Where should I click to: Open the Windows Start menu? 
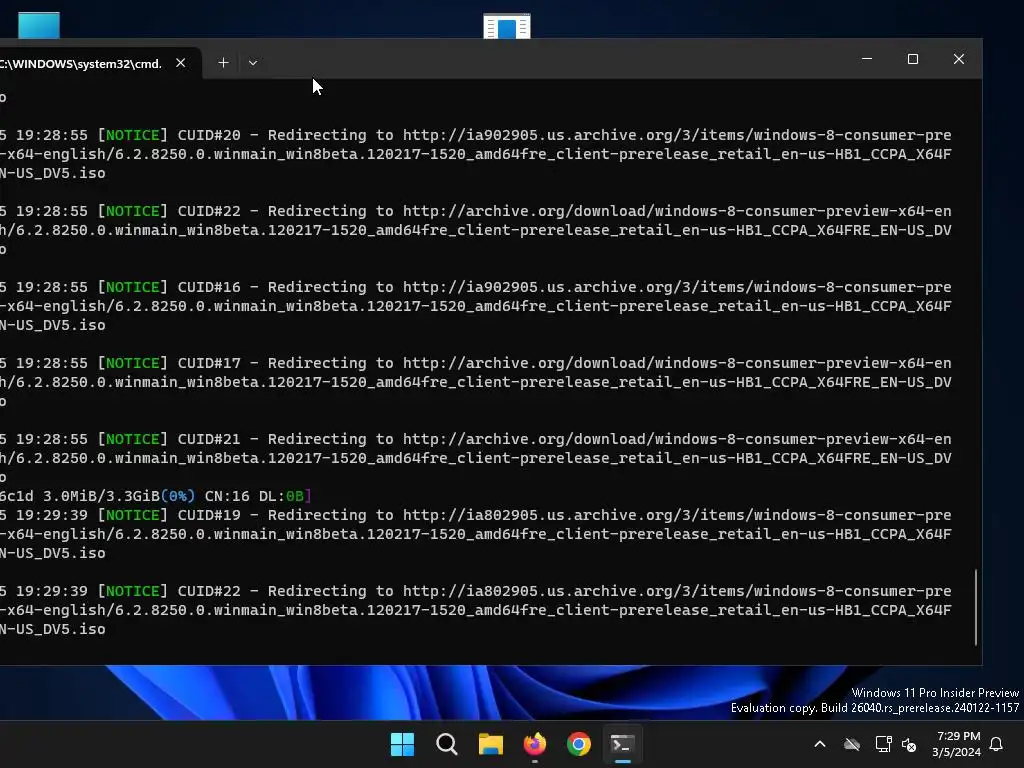(402, 744)
